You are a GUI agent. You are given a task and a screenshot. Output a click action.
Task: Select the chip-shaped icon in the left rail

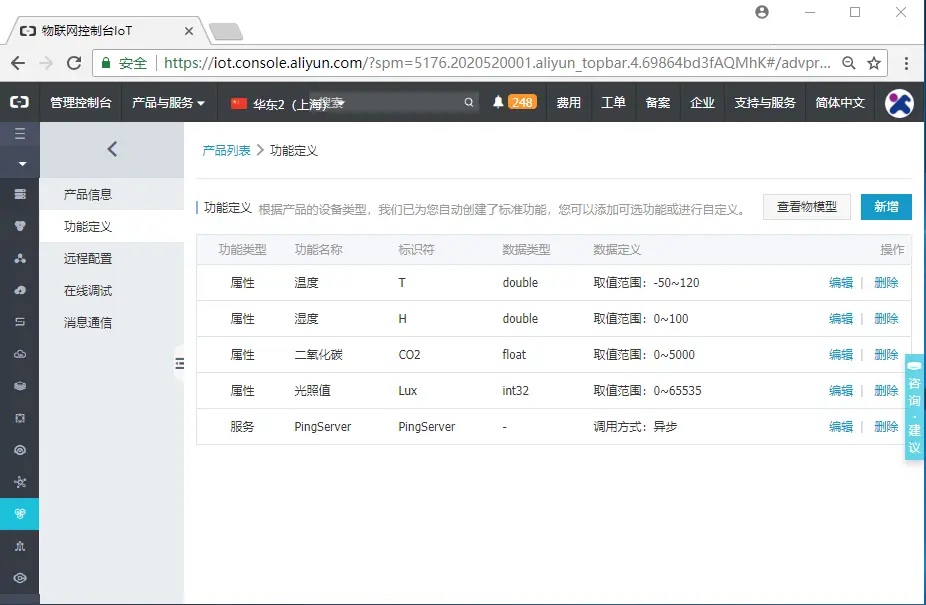pyautogui.click(x=20, y=418)
